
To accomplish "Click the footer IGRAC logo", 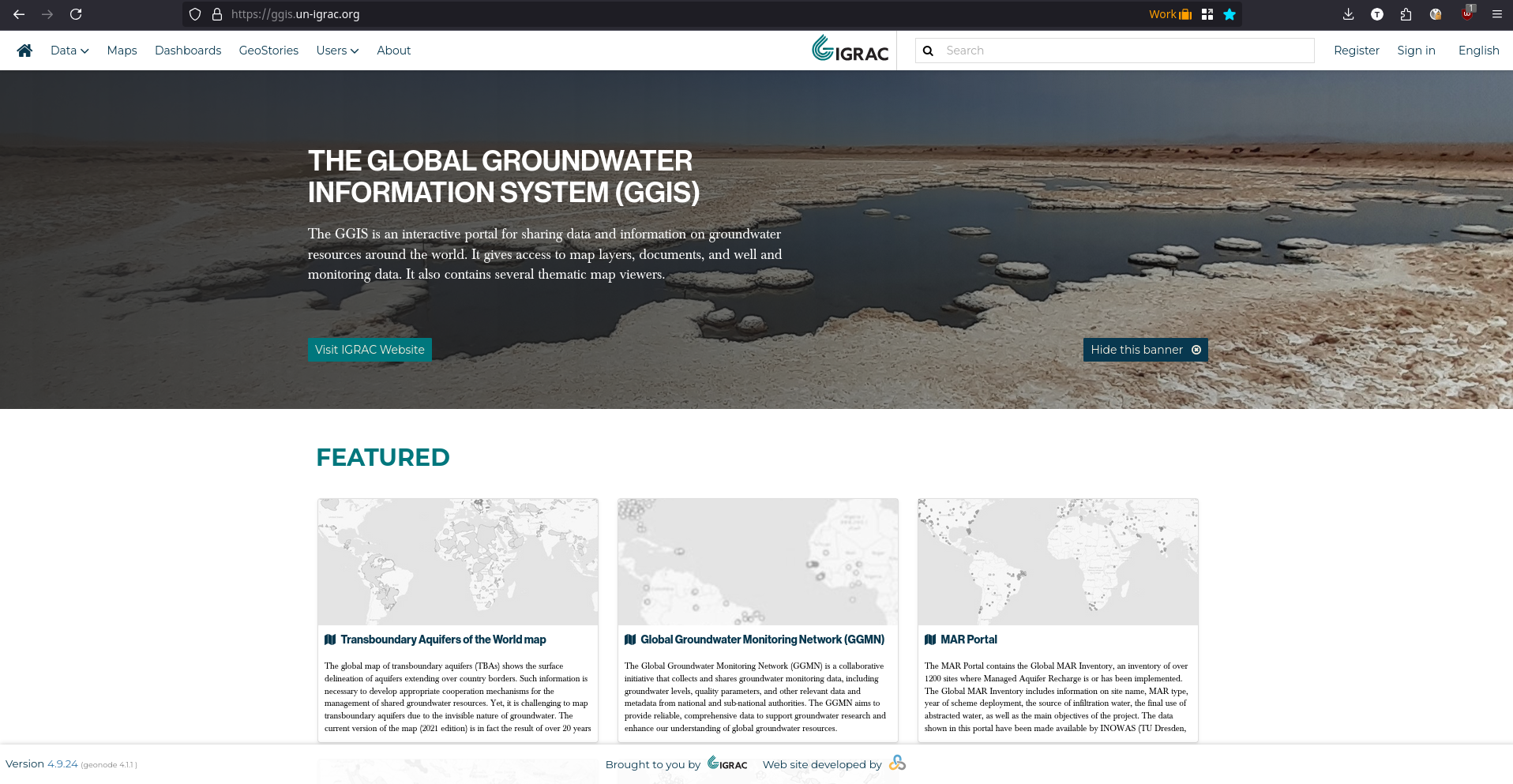I will pyautogui.click(x=727, y=763).
